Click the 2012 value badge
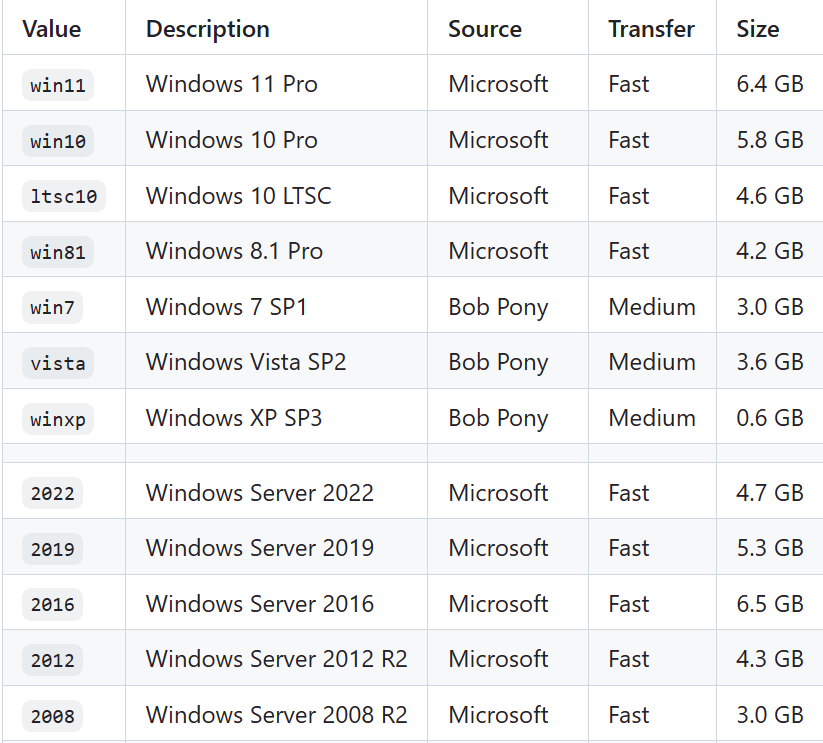The width and height of the screenshot is (823, 743). click(x=52, y=660)
